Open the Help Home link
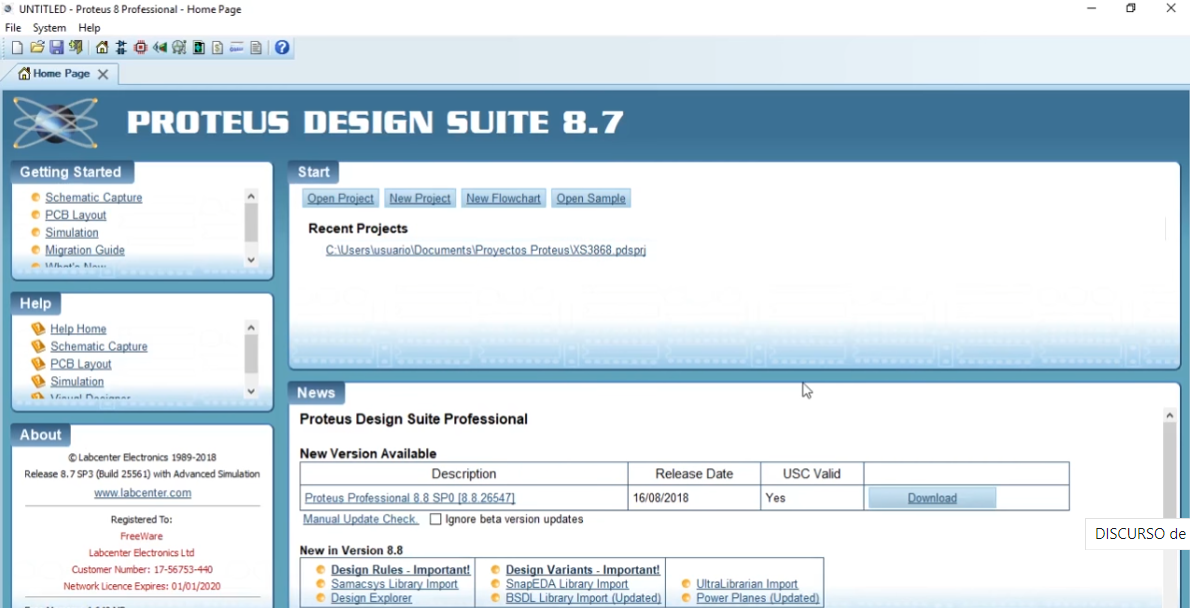This screenshot has width=1190, height=608. pyautogui.click(x=78, y=329)
